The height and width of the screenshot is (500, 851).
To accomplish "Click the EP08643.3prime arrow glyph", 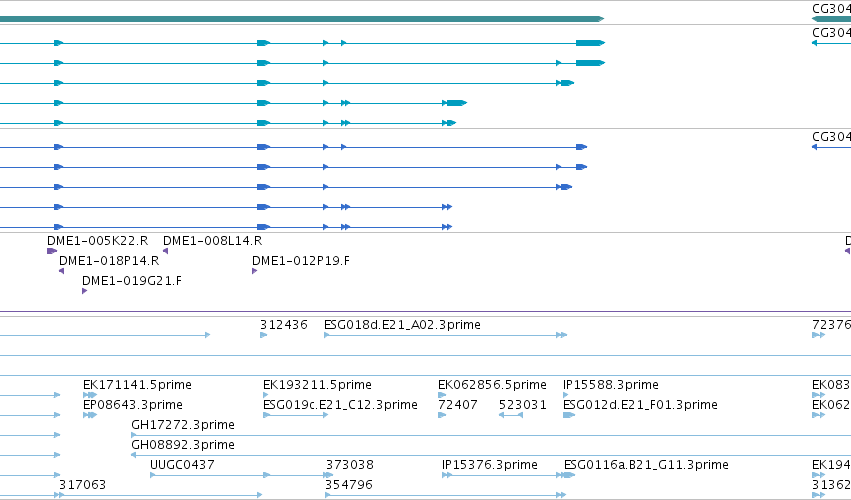I will click(x=90, y=415).
